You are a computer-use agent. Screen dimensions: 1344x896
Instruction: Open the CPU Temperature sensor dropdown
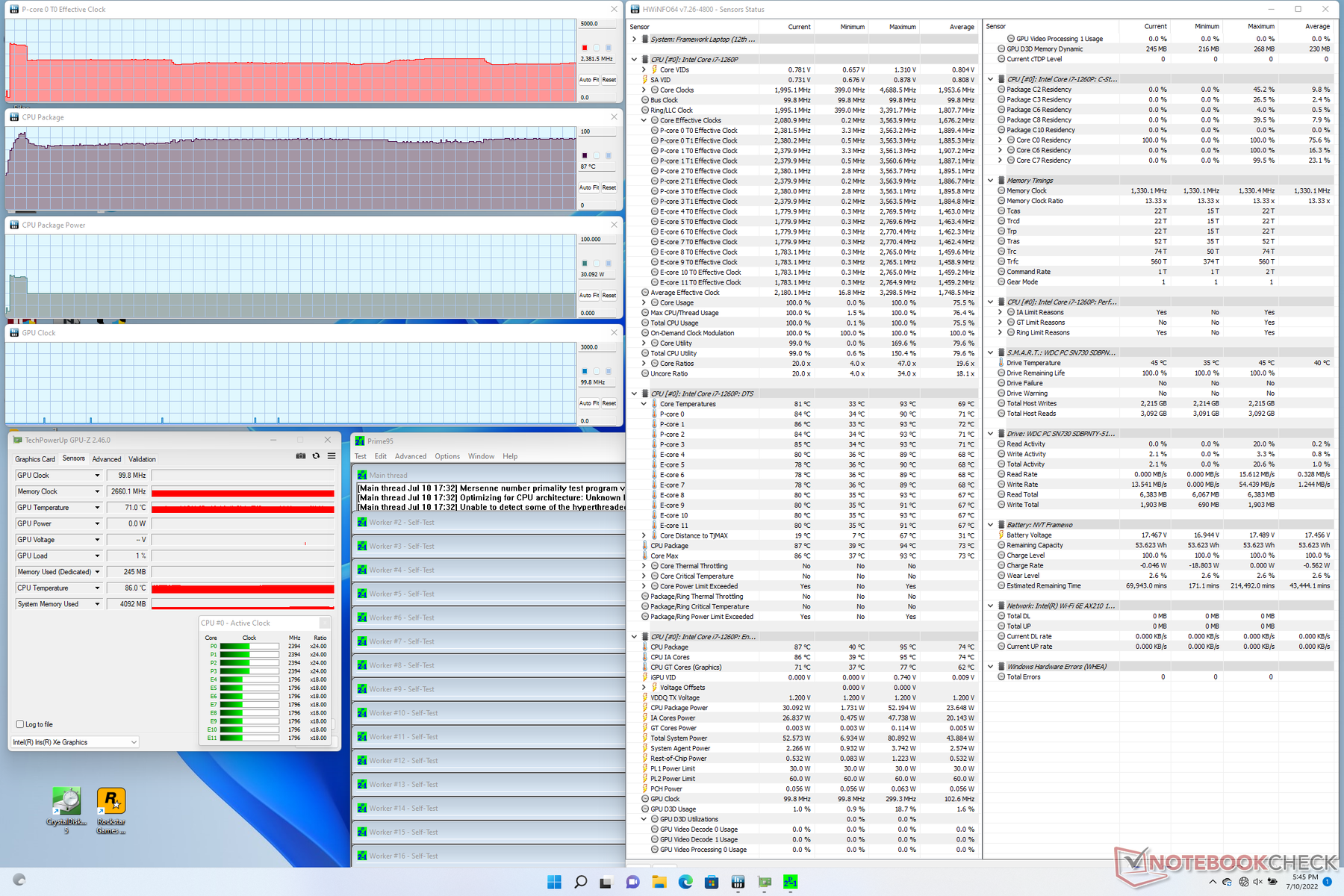click(96, 588)
